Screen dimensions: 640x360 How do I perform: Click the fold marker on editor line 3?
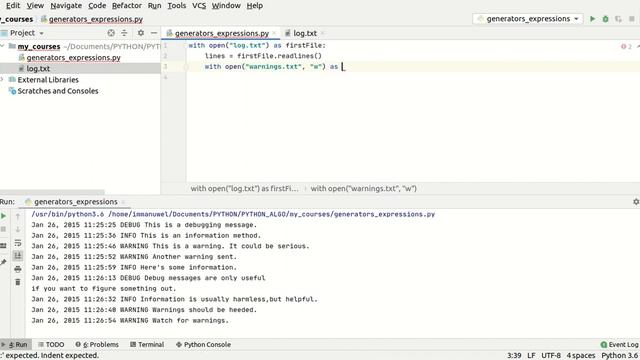click(186, 67)
